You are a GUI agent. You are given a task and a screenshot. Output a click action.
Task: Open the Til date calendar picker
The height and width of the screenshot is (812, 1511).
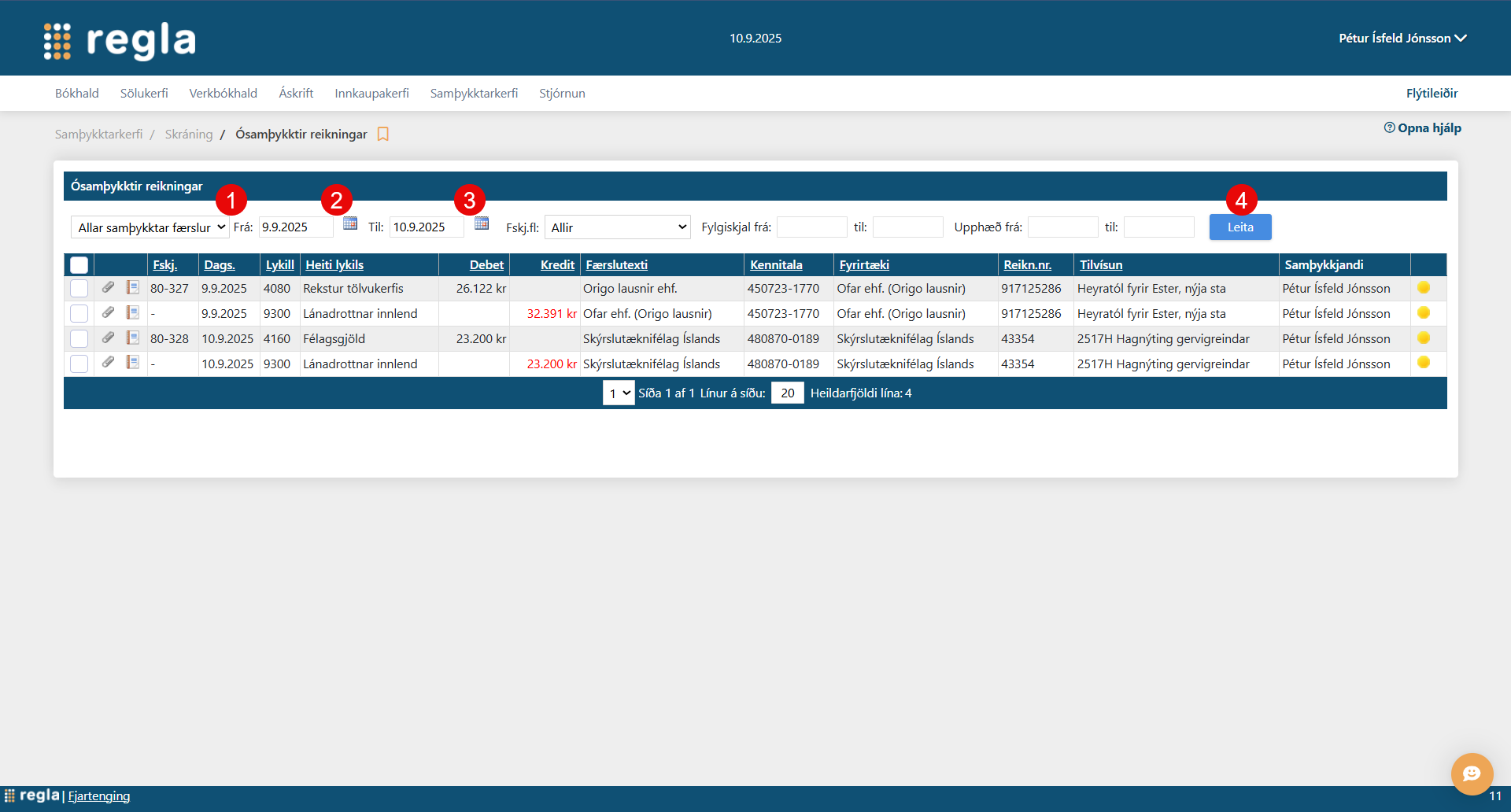(482, 224)
